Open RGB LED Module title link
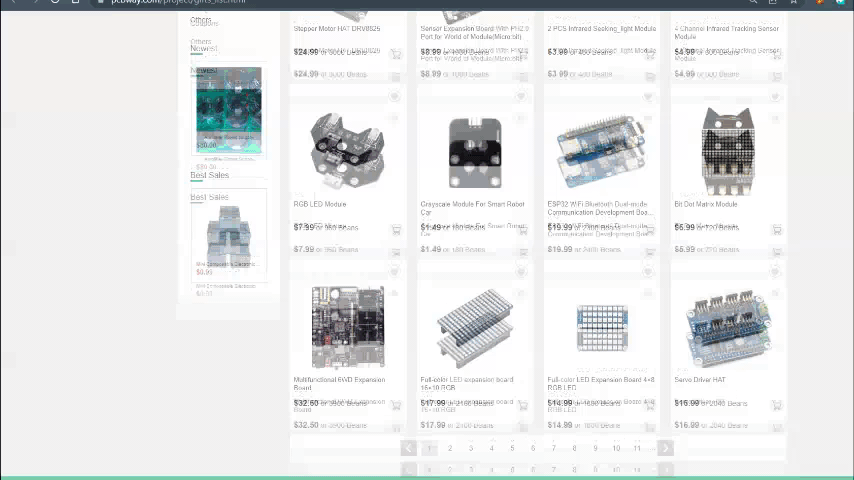The height and width of the screenshot is (480, 854). [320, 204]
